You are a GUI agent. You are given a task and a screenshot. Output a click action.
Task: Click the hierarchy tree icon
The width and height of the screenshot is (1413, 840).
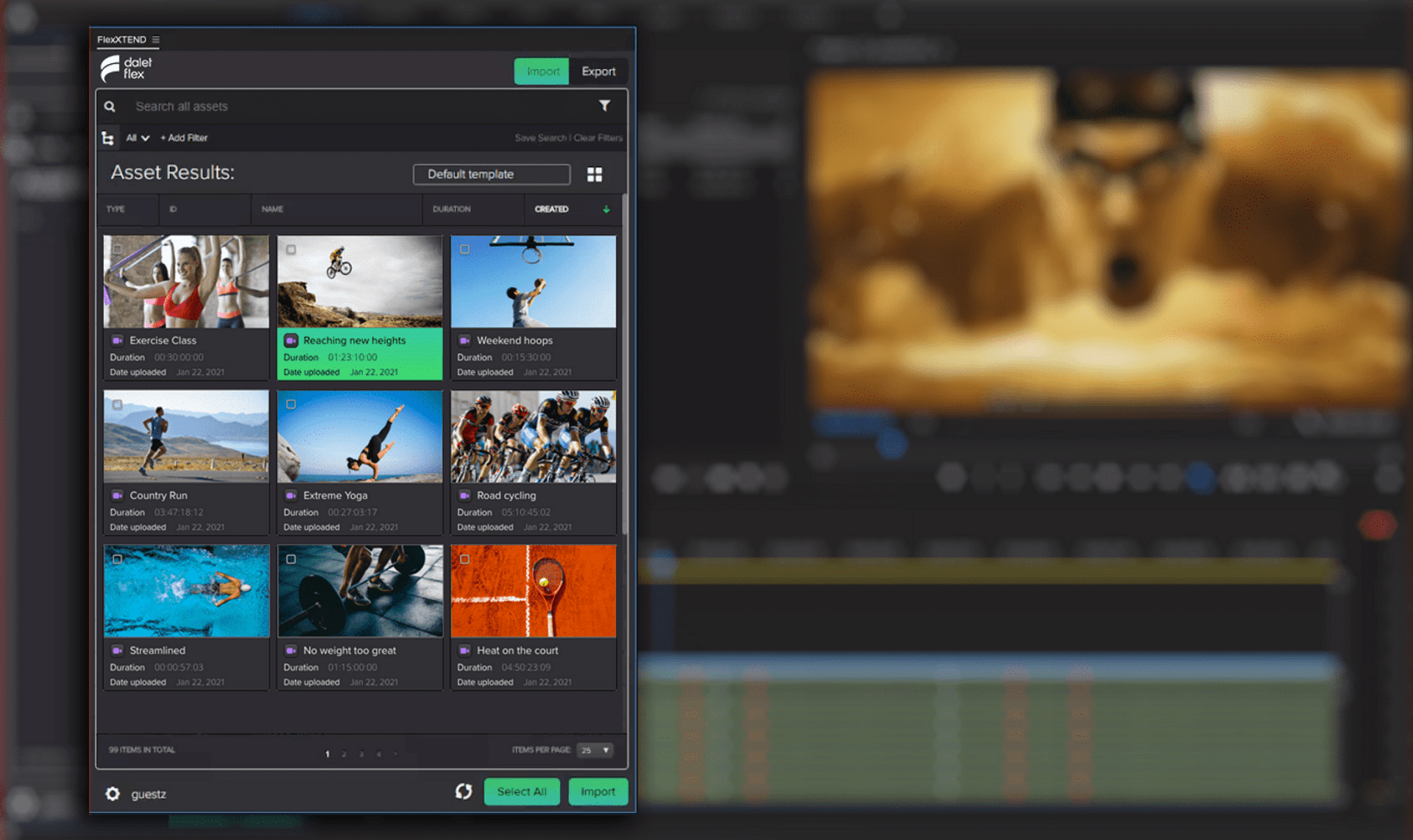pos(107,138)
